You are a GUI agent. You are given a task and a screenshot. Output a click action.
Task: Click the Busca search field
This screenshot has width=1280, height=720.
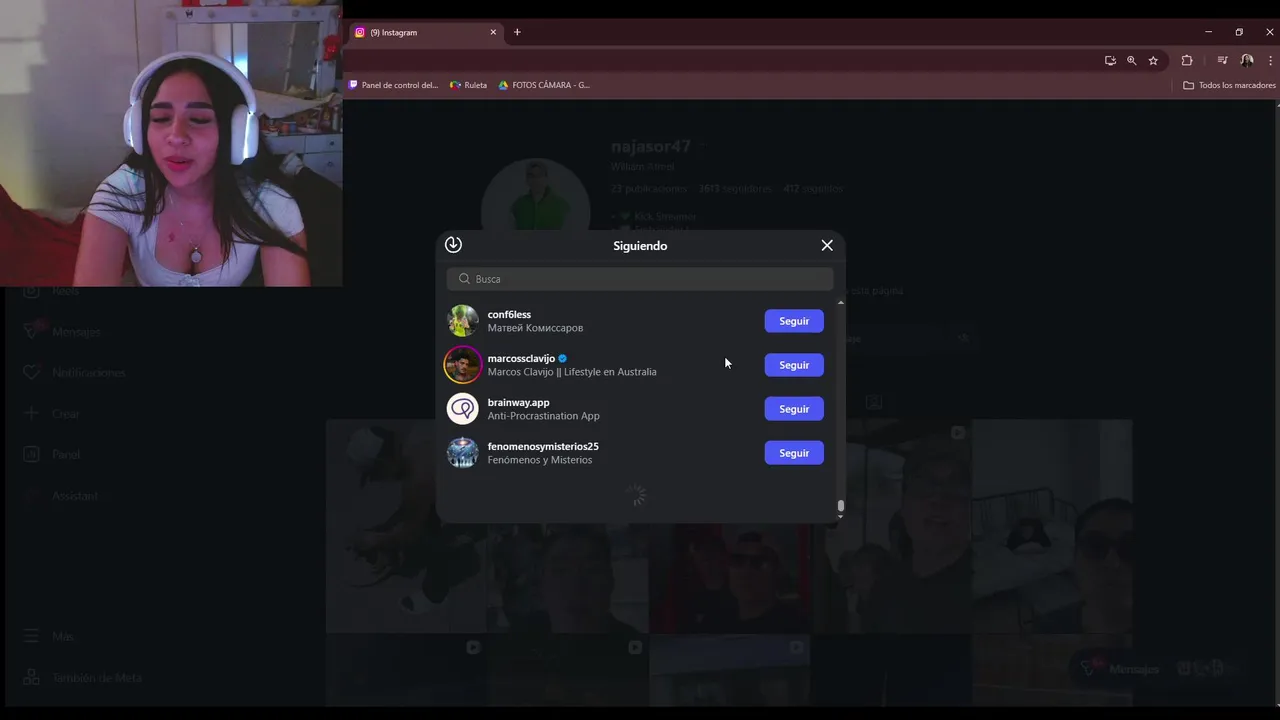click(640, 279)
